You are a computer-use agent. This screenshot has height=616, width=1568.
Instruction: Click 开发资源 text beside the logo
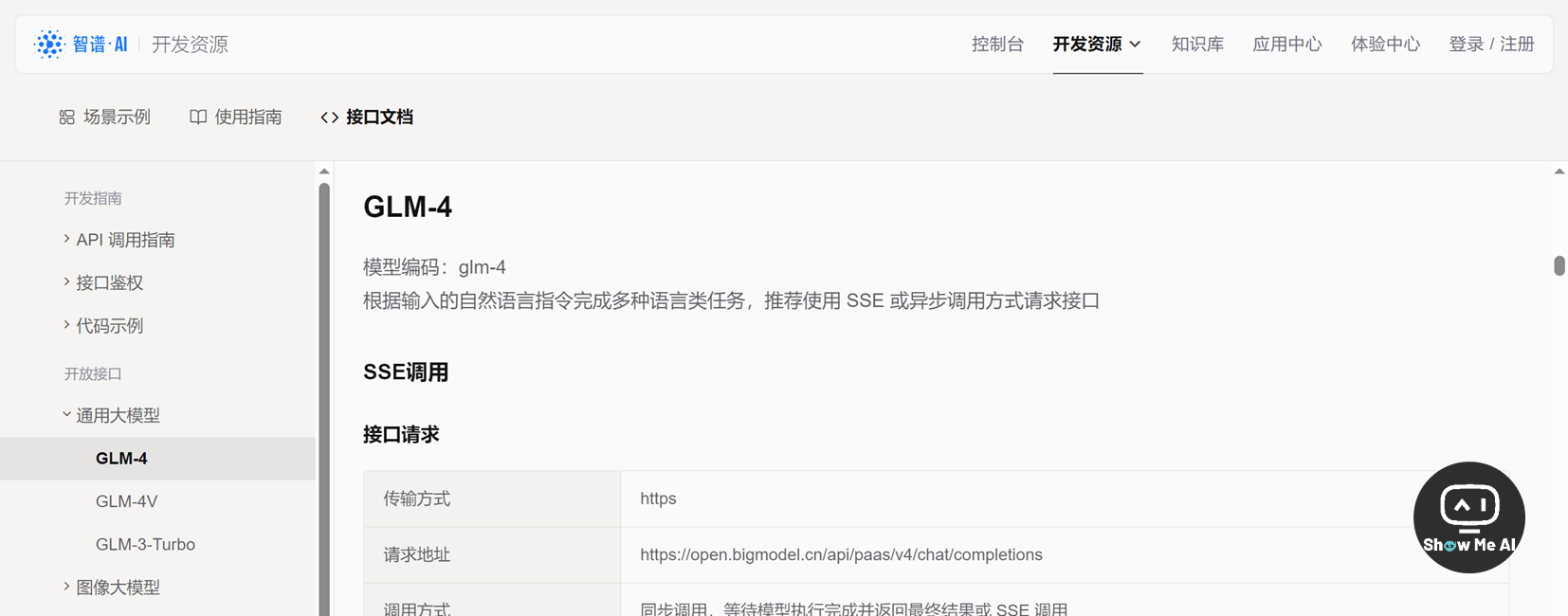pyautogui.click(x=190, y=45)
